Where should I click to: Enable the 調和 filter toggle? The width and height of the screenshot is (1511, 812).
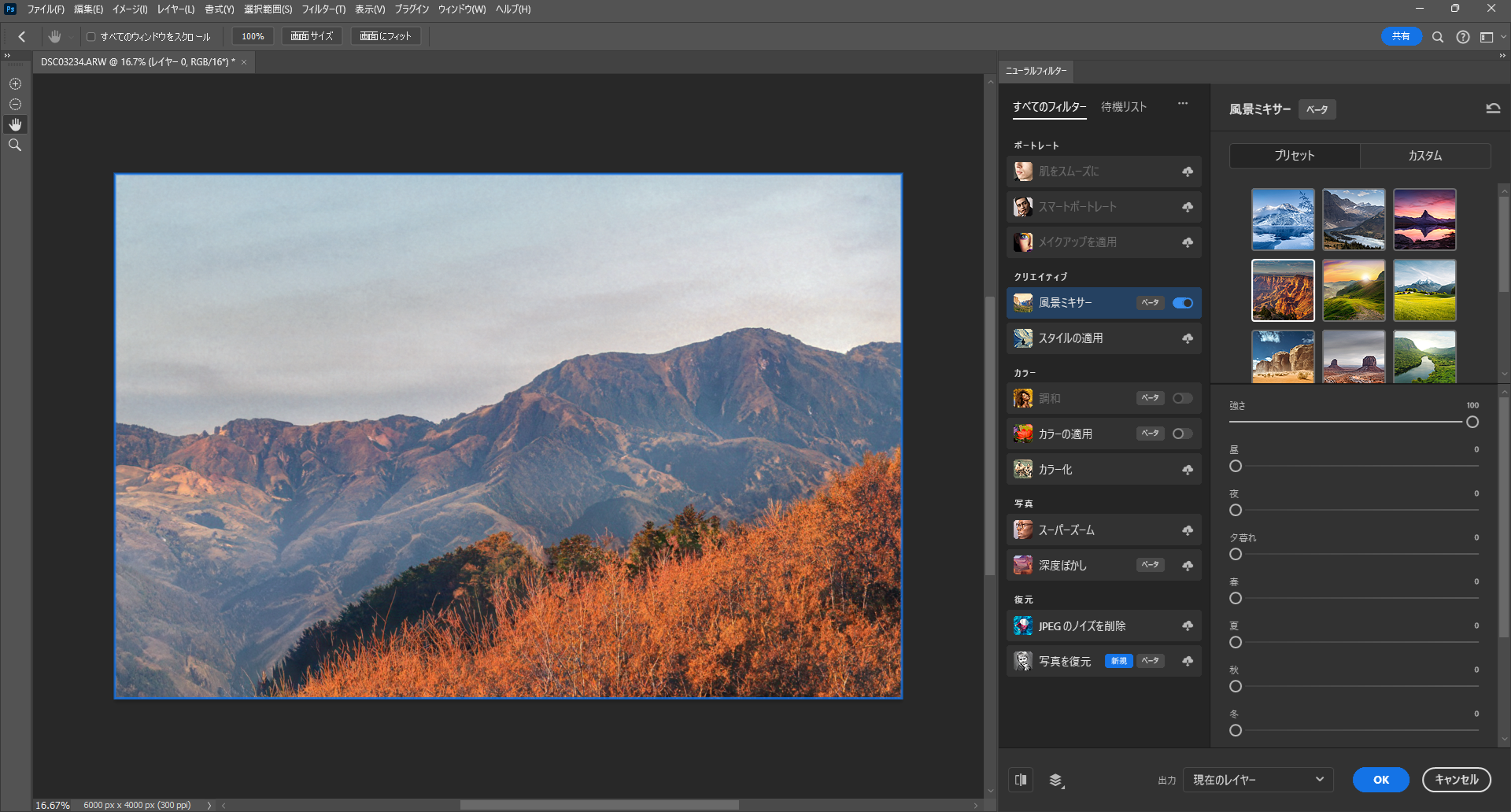click(1183, 398)
